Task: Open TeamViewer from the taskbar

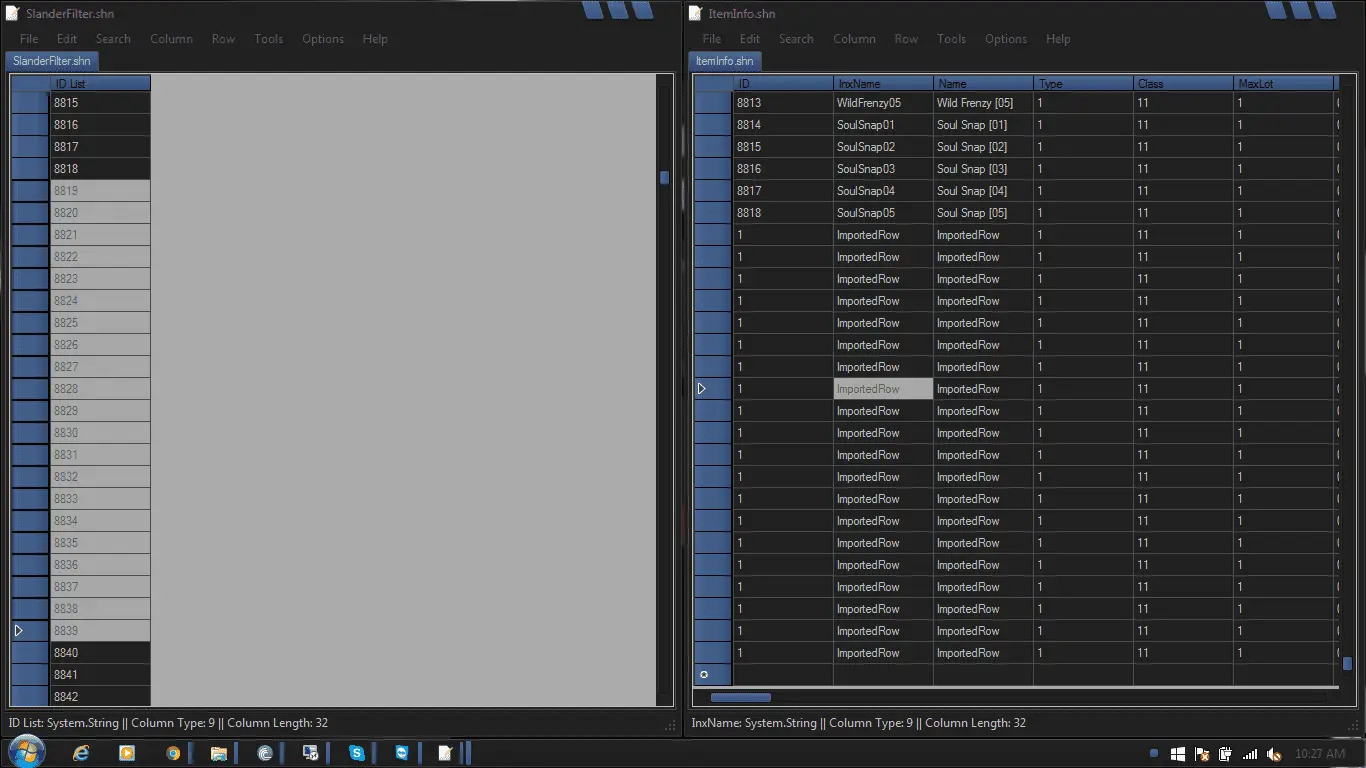Action: pos(402,753)
